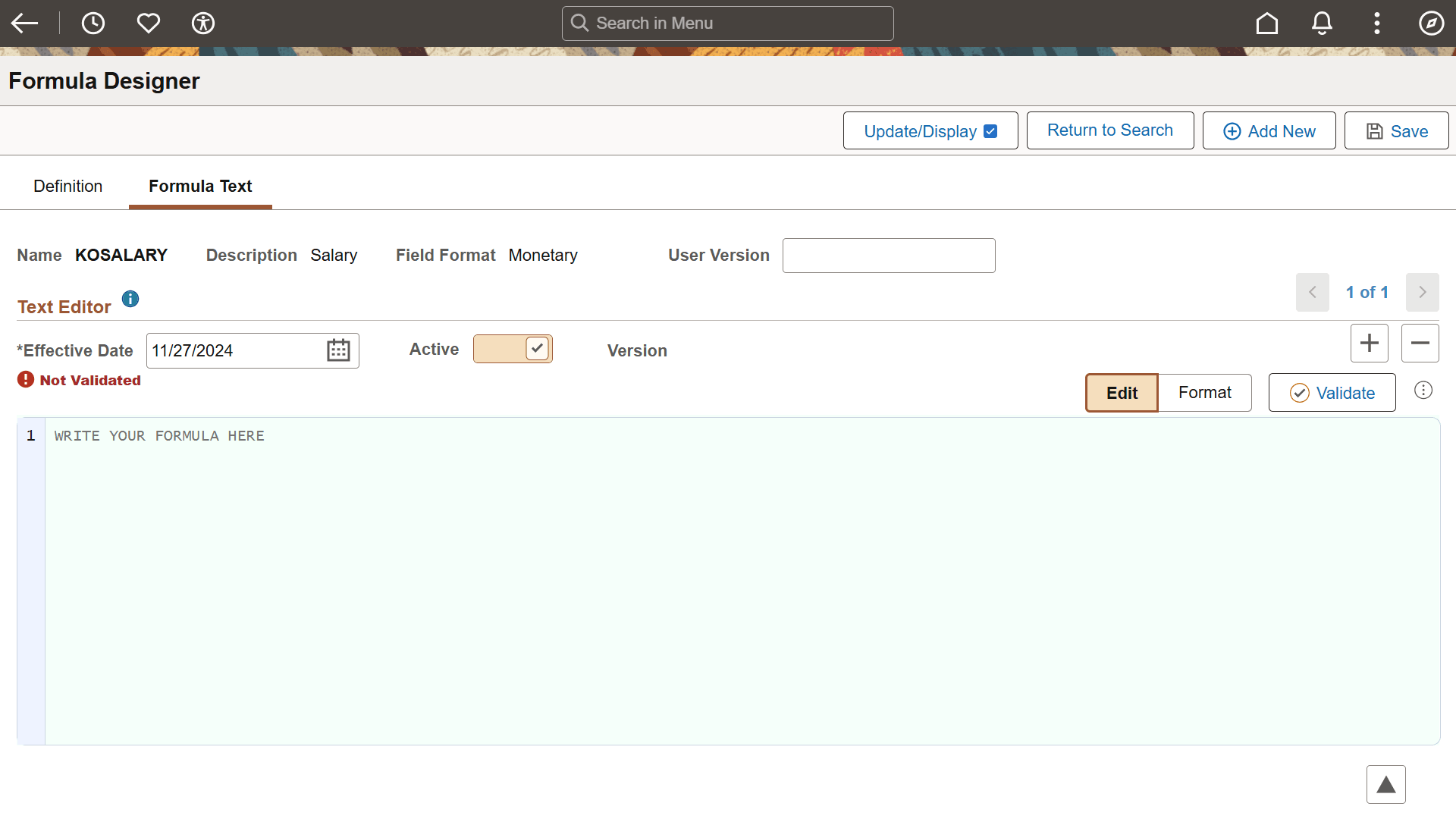1456x819 pixels.
Task: Switch to the Definition tab
Action: [67, 187]
